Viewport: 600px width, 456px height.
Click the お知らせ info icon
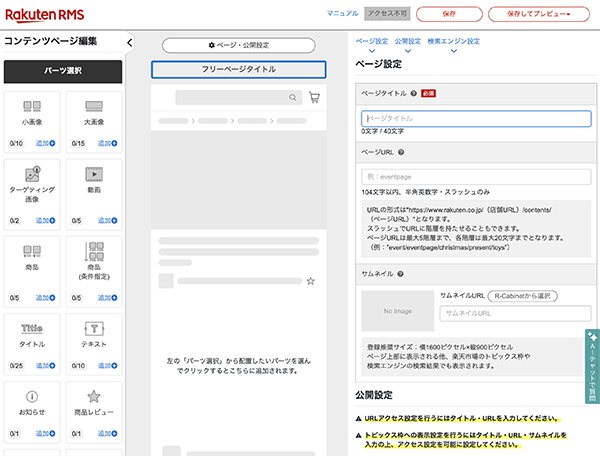coord(32,397)
